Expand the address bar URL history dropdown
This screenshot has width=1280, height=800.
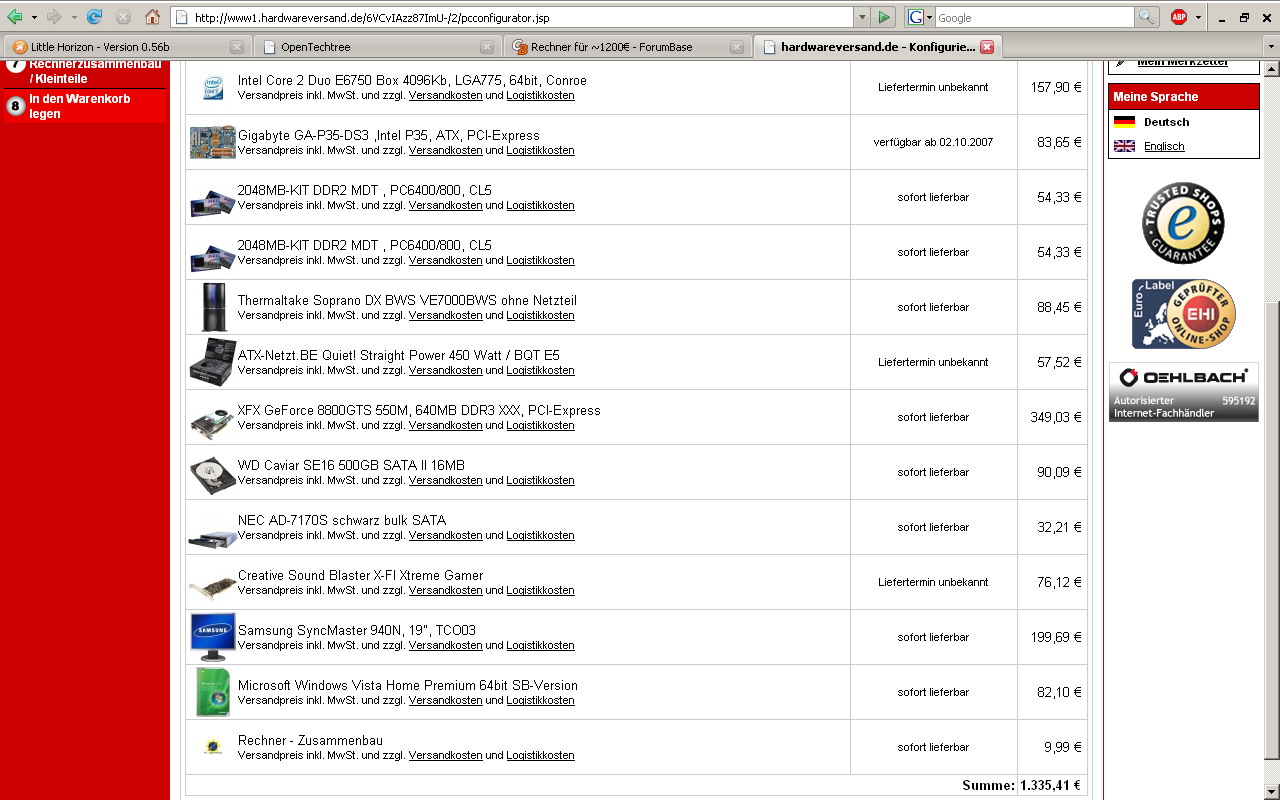(x=862, y=17)
